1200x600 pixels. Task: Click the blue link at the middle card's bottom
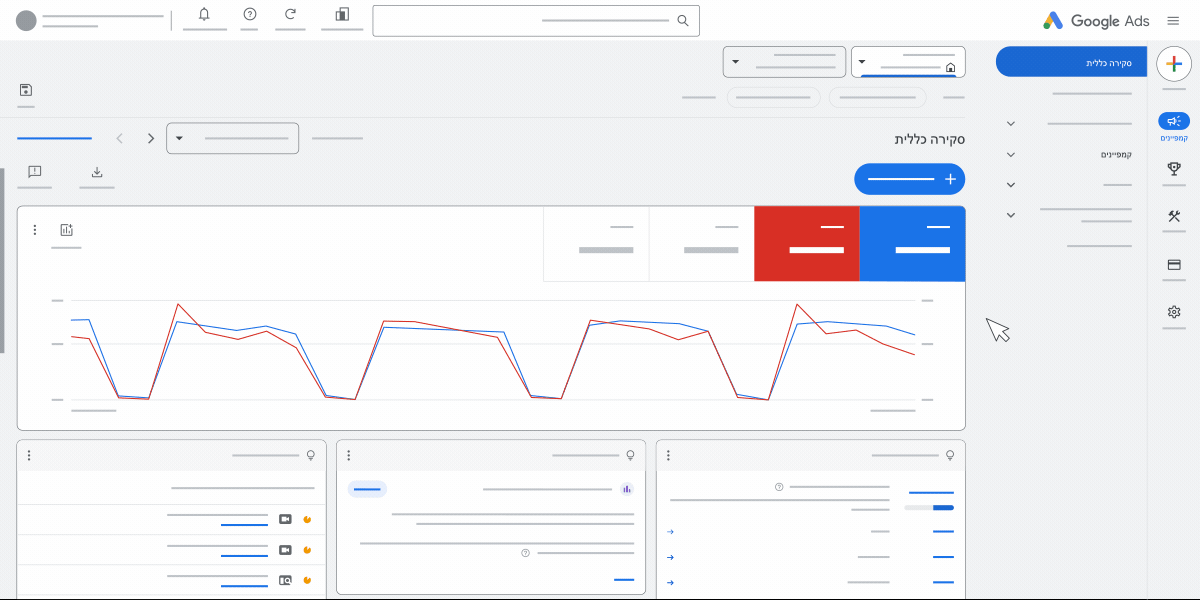(x=624, y=579)
